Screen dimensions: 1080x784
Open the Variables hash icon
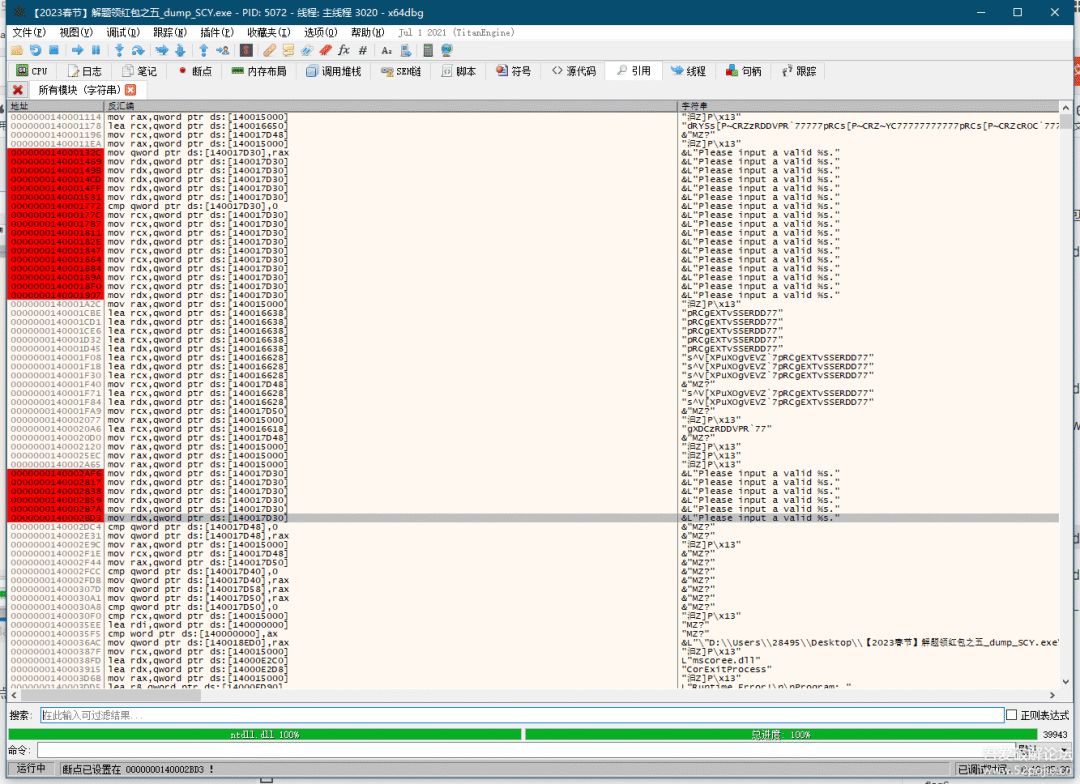[362, 50]
